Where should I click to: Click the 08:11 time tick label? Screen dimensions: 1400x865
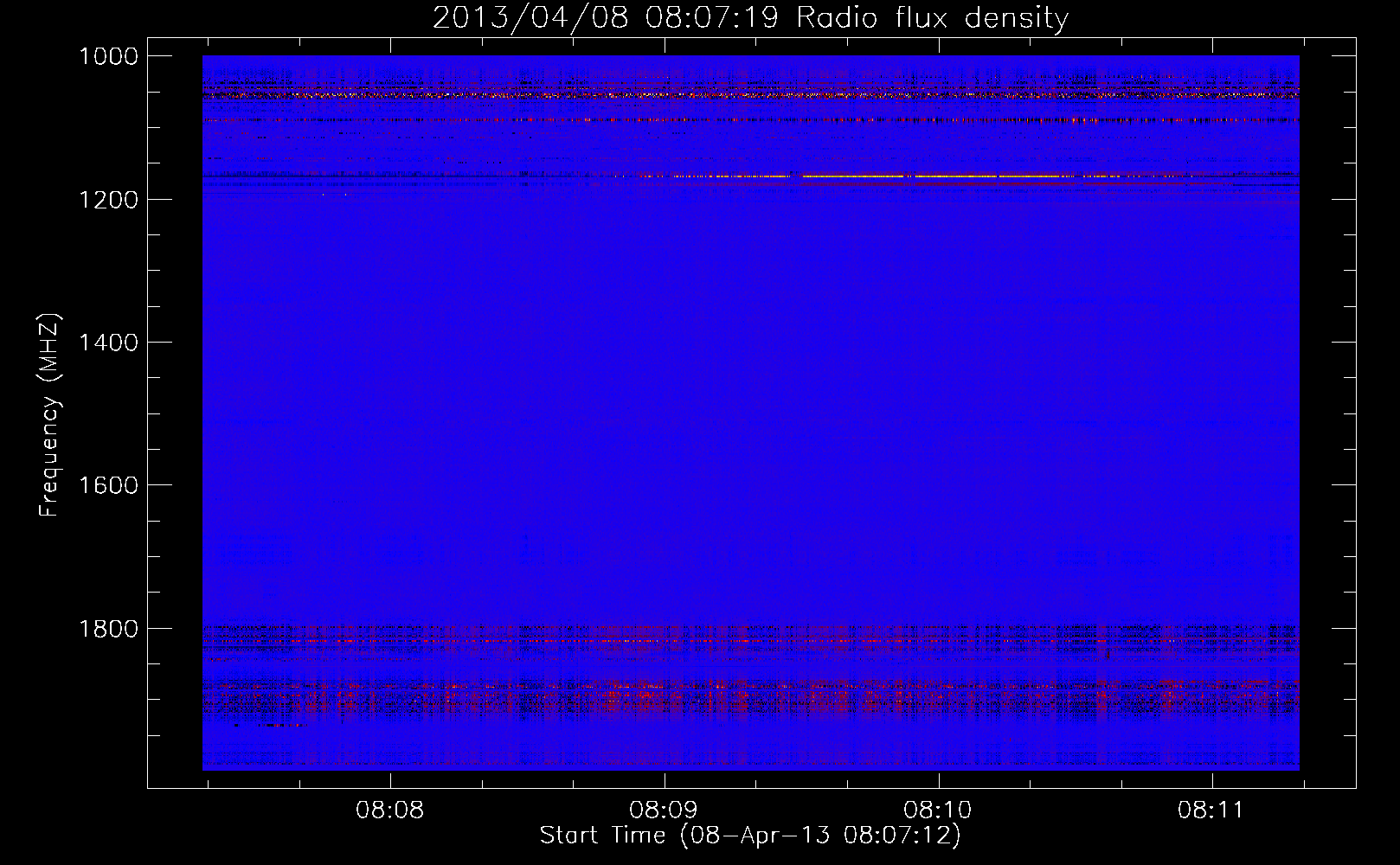(1211, 811)
